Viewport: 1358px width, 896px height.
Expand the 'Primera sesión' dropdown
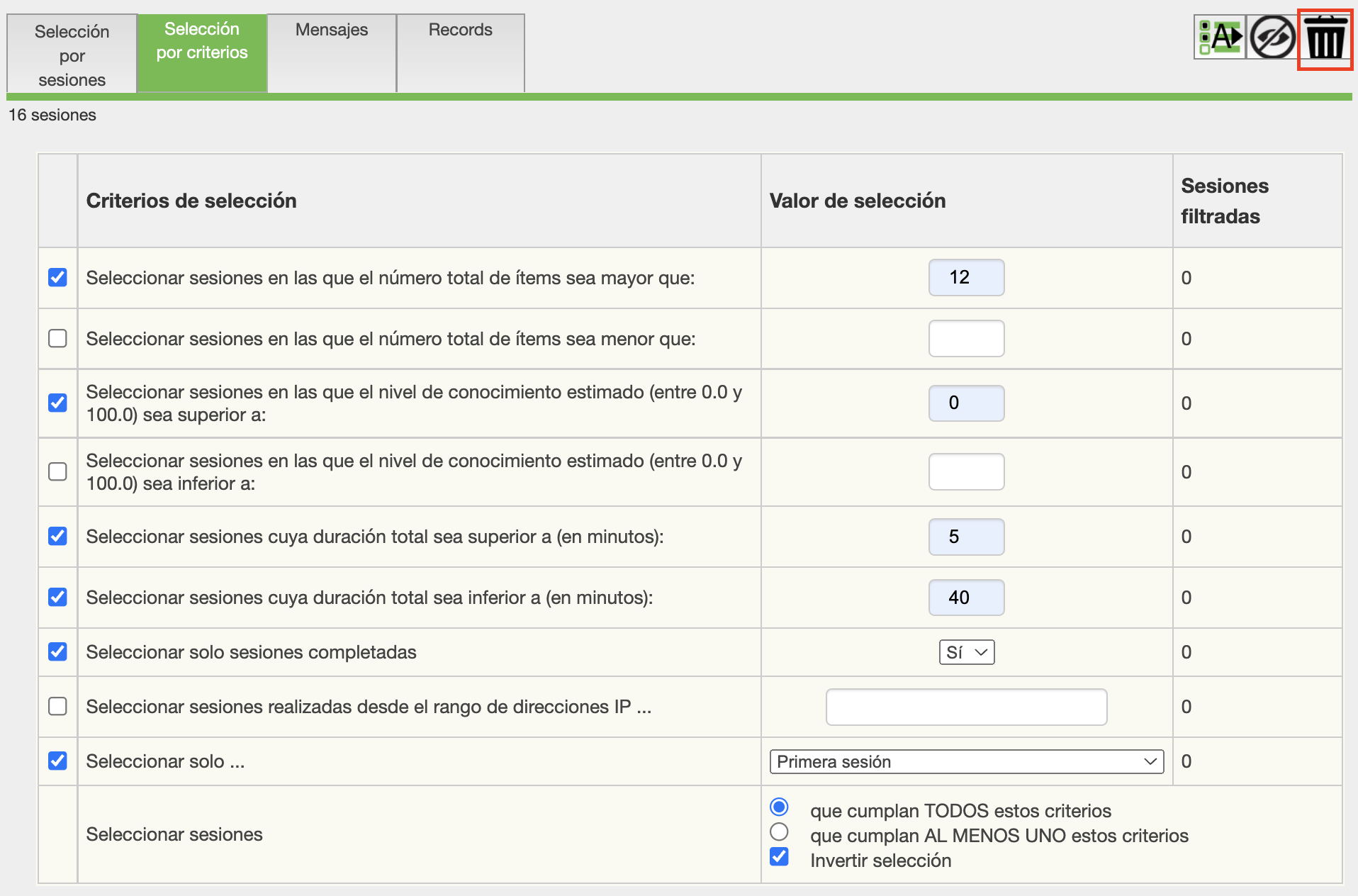pyautogui.click(x=966, y=761)
